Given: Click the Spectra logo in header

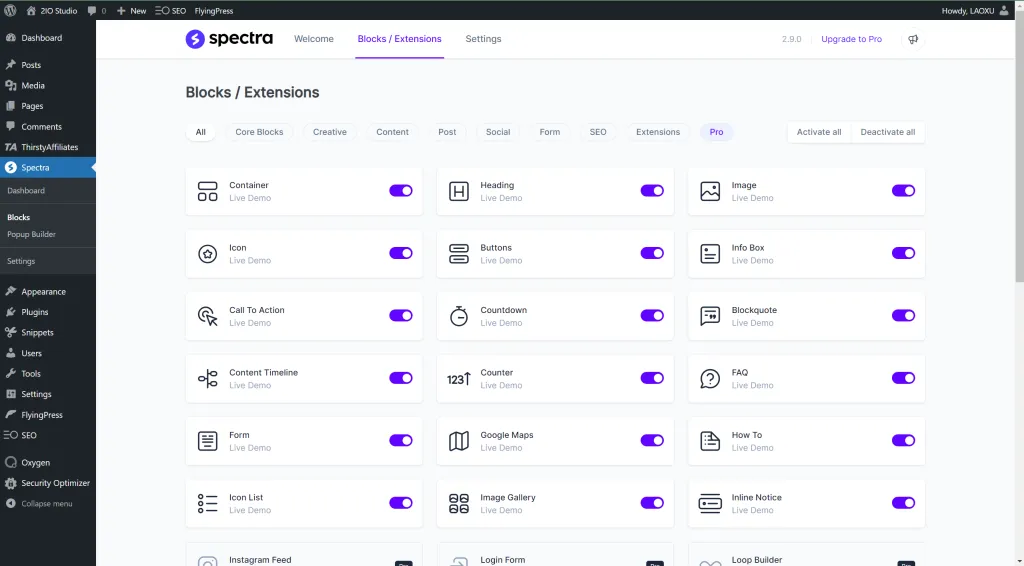Looking at the screenshot, I should click(229, 39).
